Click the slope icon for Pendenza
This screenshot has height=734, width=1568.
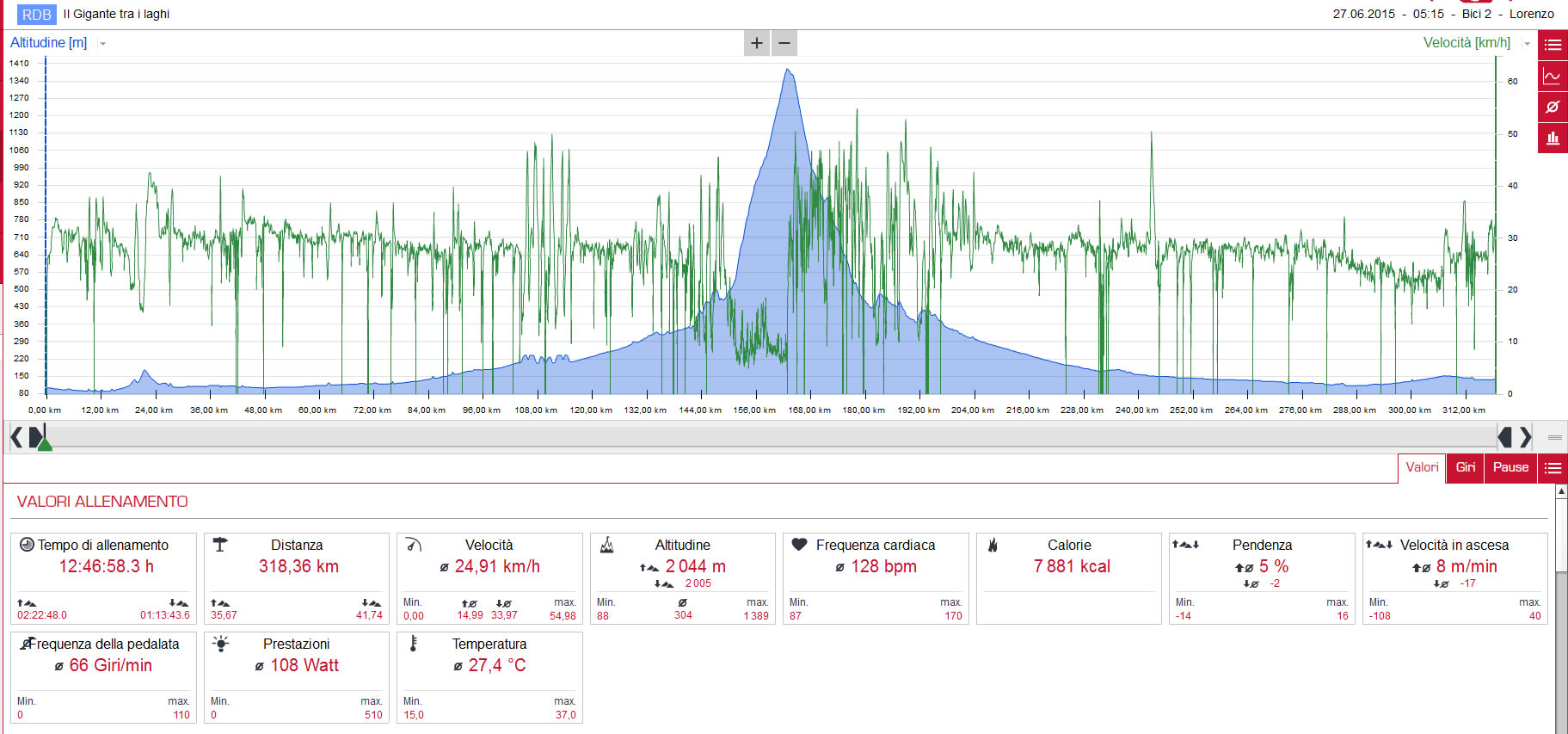click(x=1185, y=544)
